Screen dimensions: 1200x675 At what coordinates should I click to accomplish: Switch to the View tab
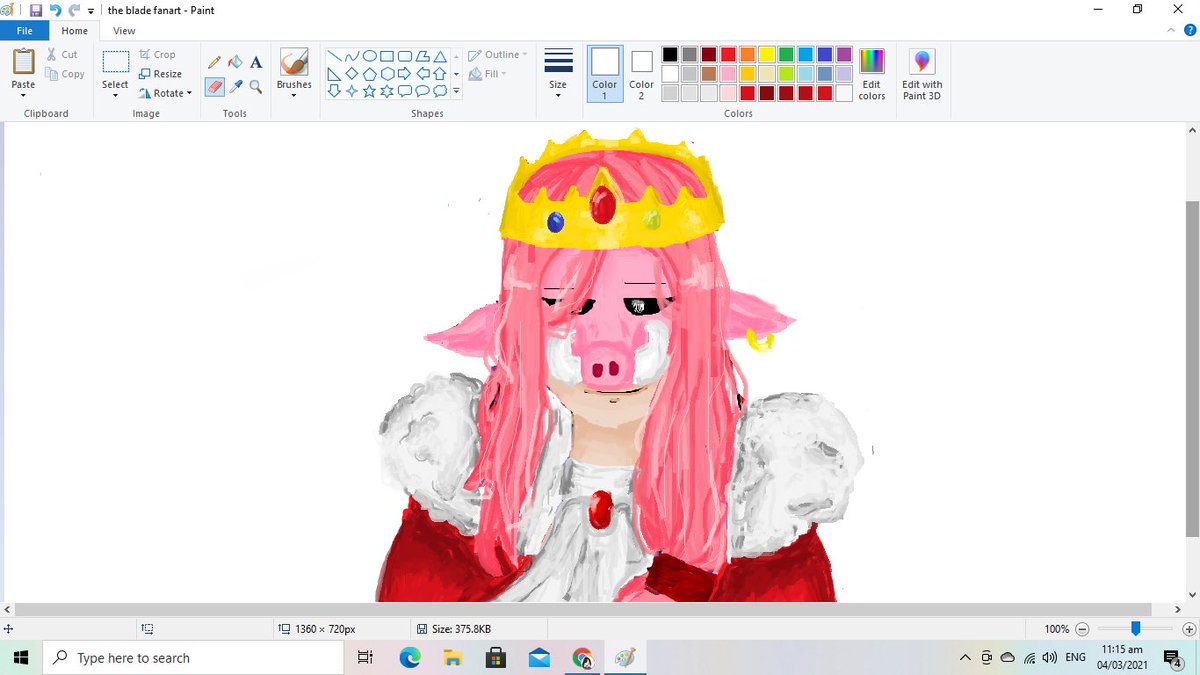point(124,31)
